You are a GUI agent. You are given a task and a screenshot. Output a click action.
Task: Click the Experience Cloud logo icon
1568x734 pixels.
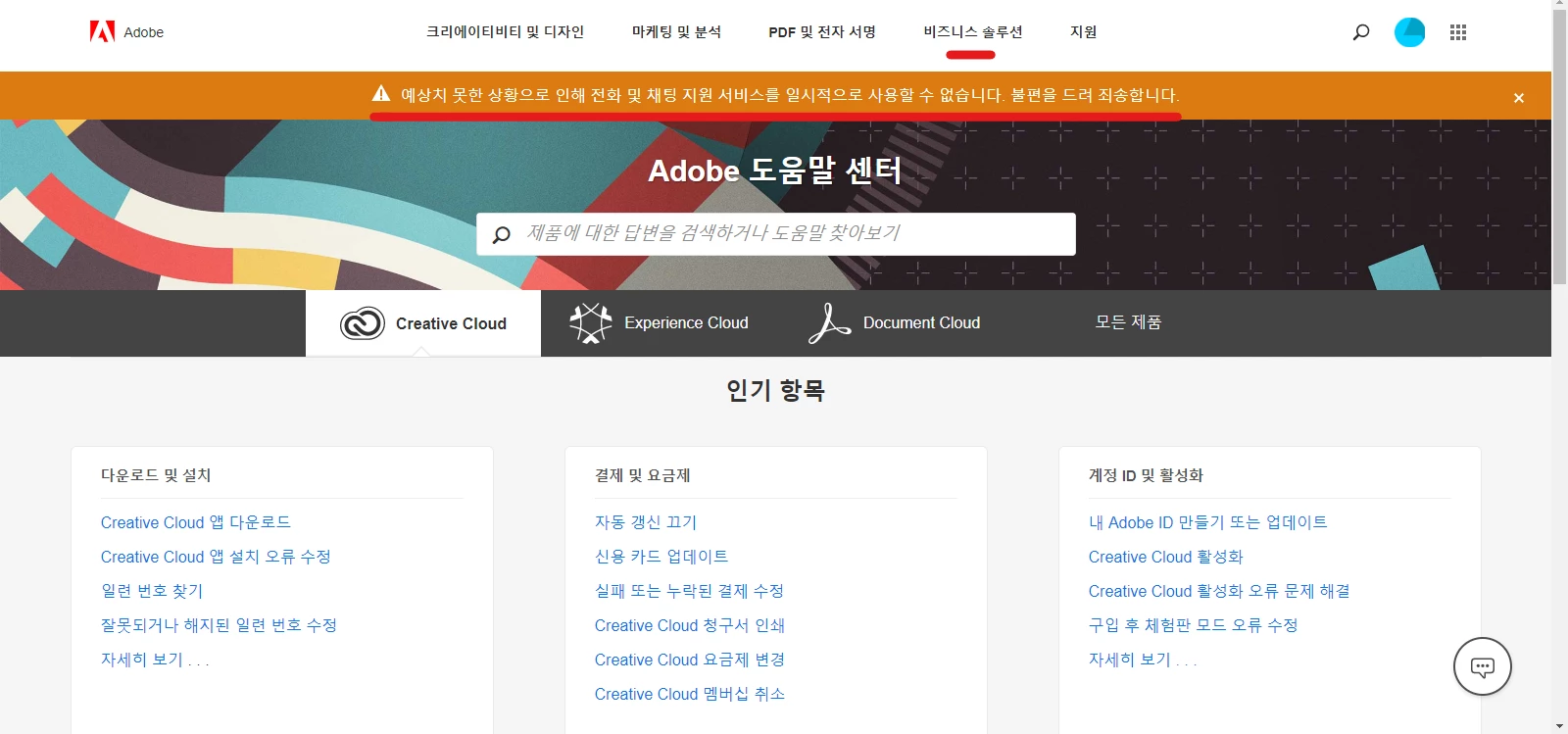(x=591, y=322)
